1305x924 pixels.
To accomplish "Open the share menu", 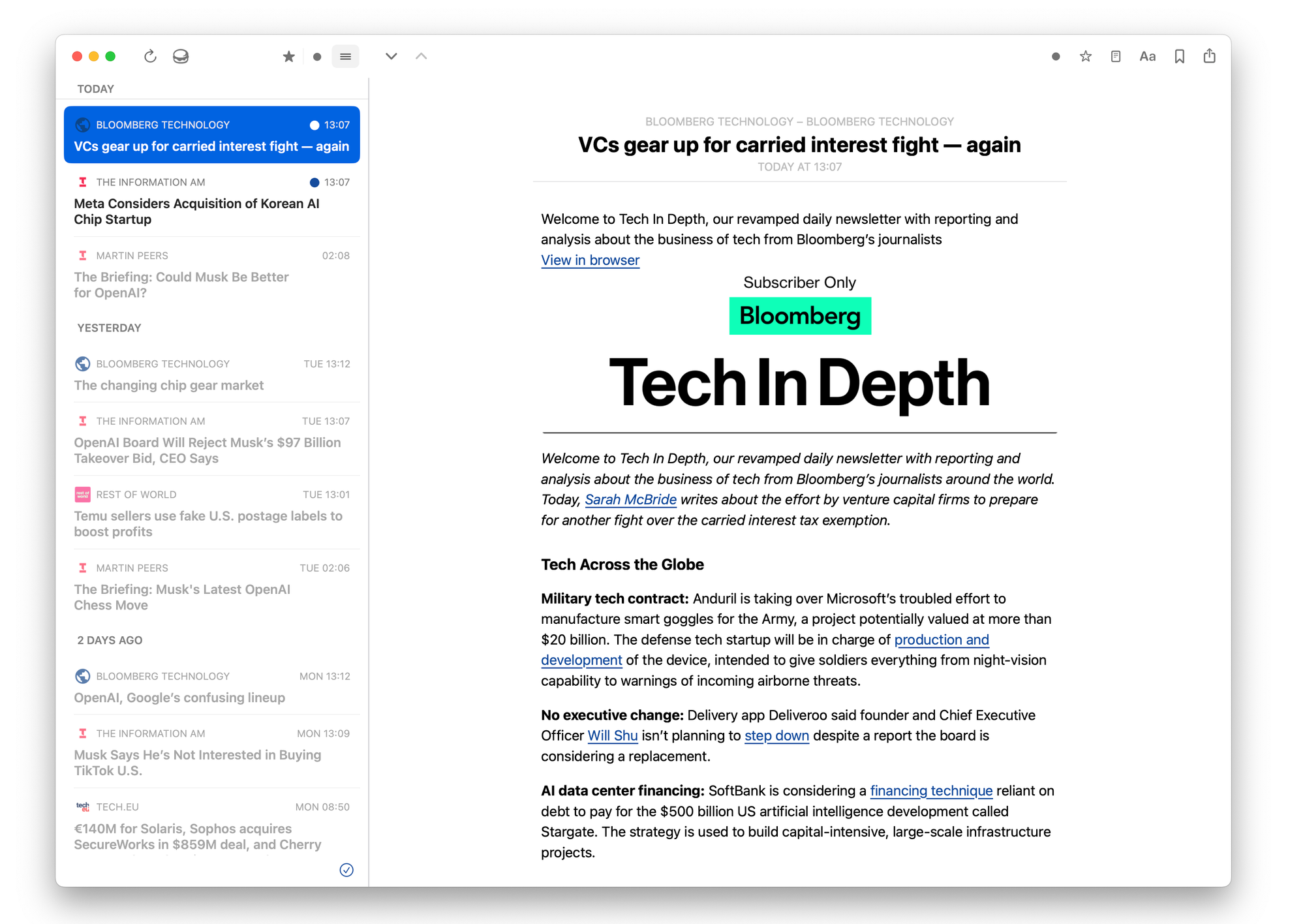I will pyautogui.click(x=1209, y=57).
